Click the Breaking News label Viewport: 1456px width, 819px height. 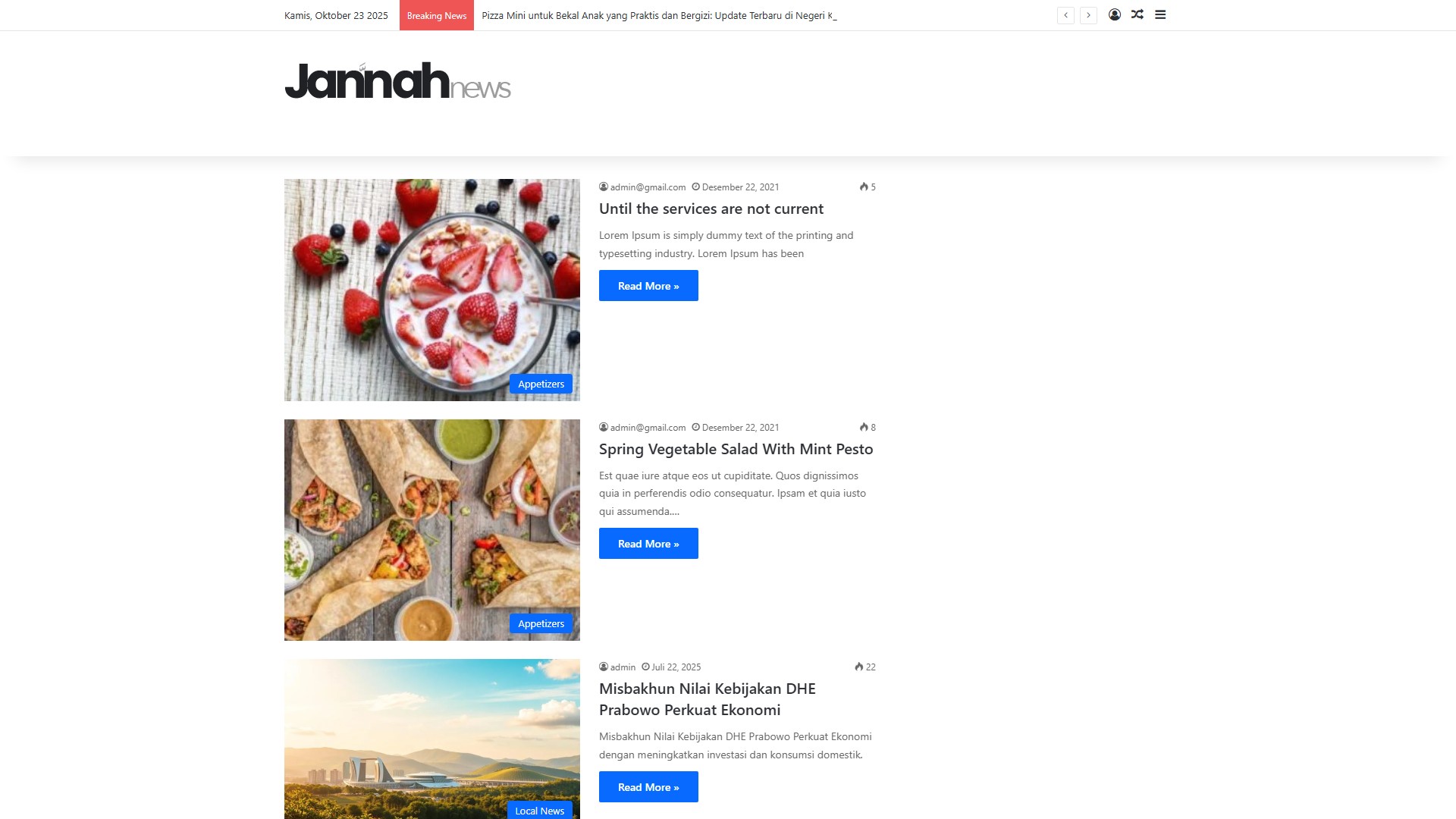click(x=437, y=15)
